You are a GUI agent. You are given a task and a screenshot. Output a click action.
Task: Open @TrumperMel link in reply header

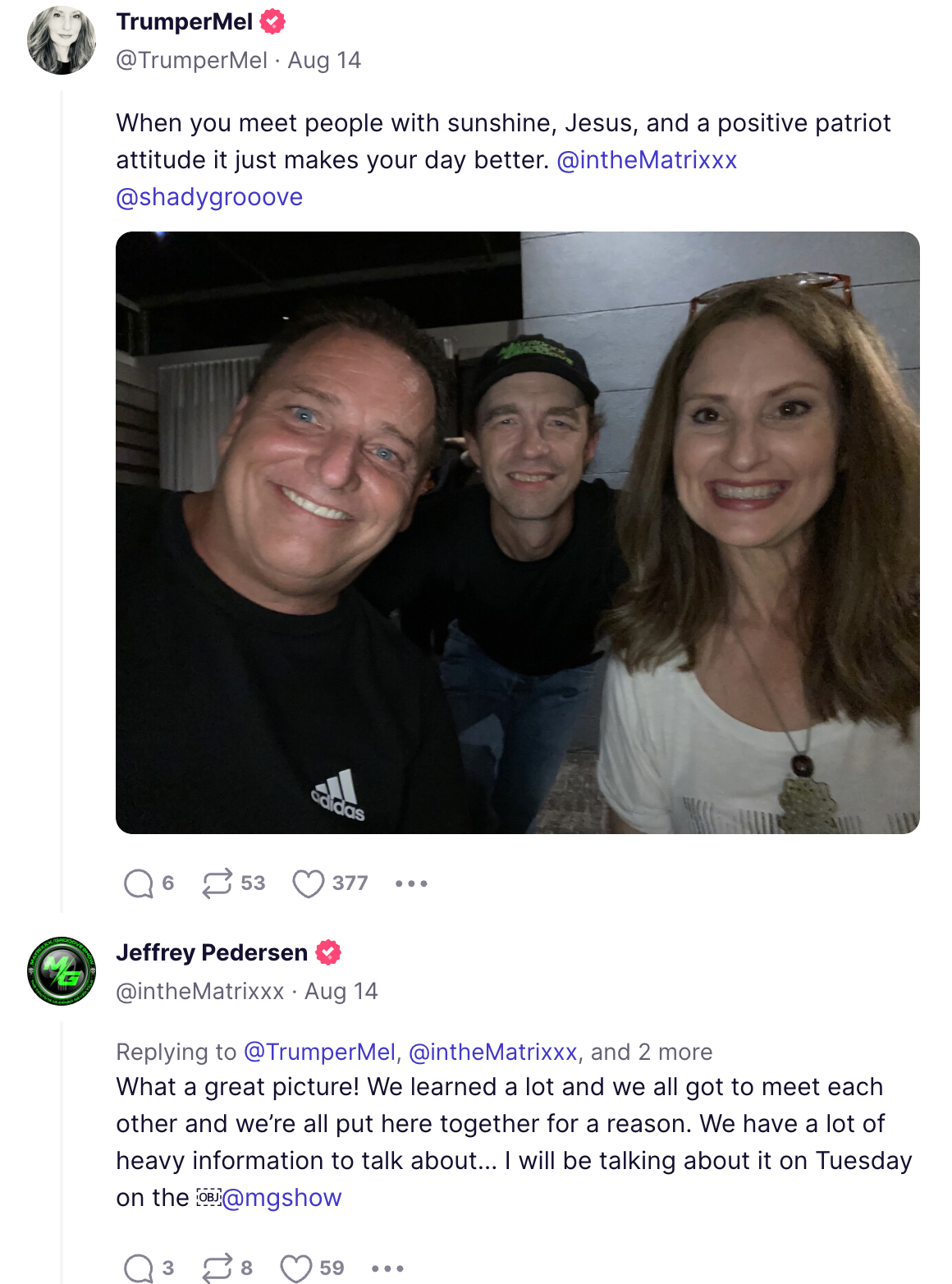point(320,1052)
